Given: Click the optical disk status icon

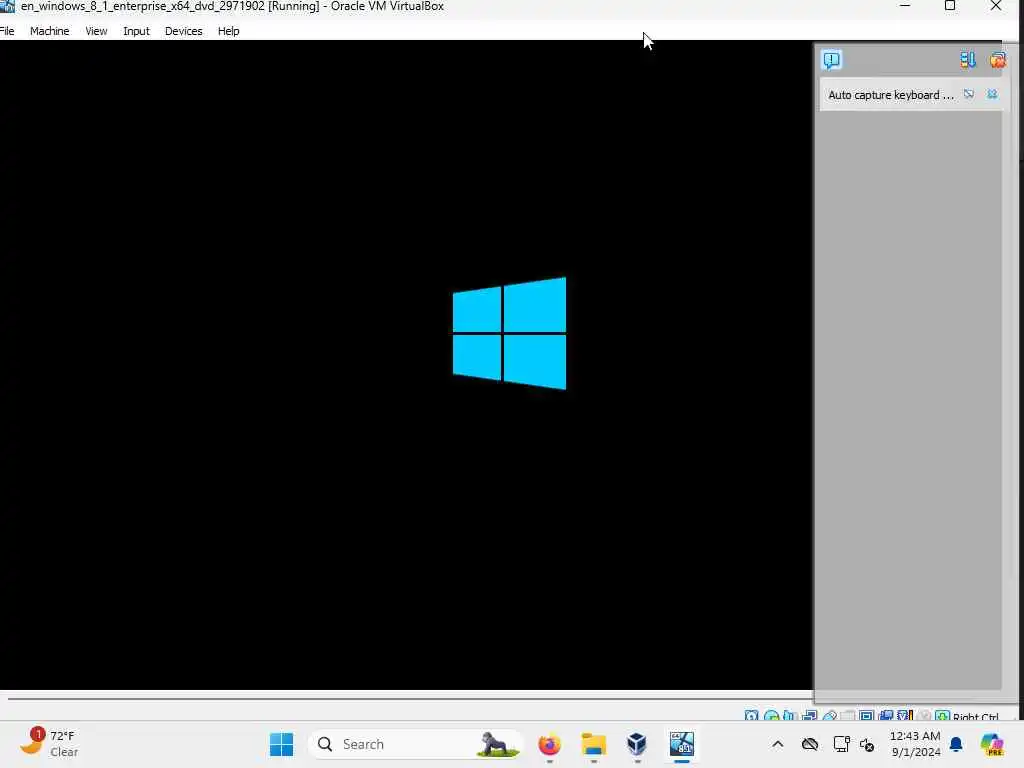Looking at the screenshot, I should tap(771, 716).
